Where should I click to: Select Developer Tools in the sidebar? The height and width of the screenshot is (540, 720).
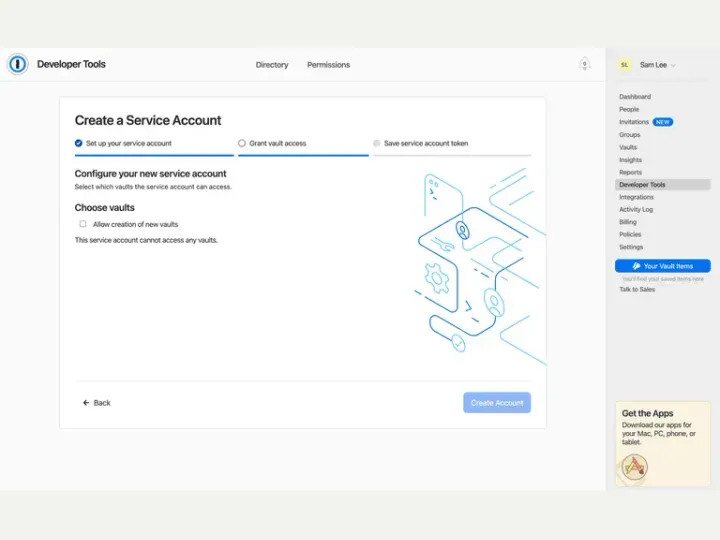[663, 185]
